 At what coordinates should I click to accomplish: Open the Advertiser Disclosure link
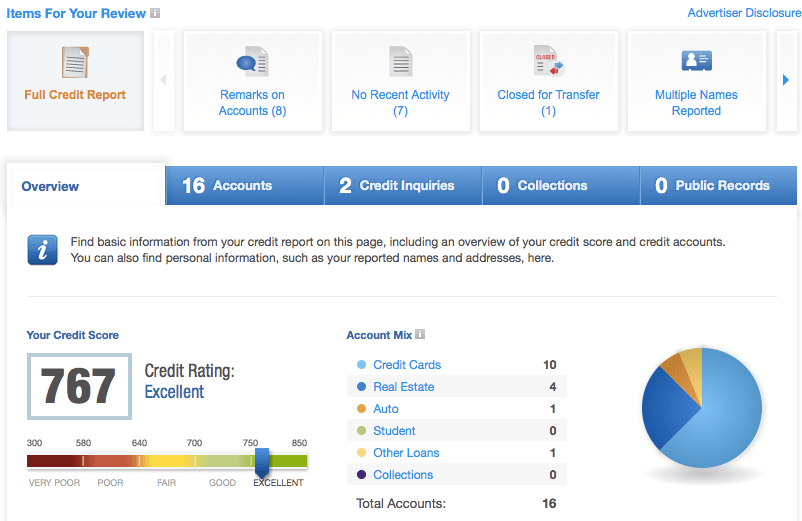tap(744, 13)
